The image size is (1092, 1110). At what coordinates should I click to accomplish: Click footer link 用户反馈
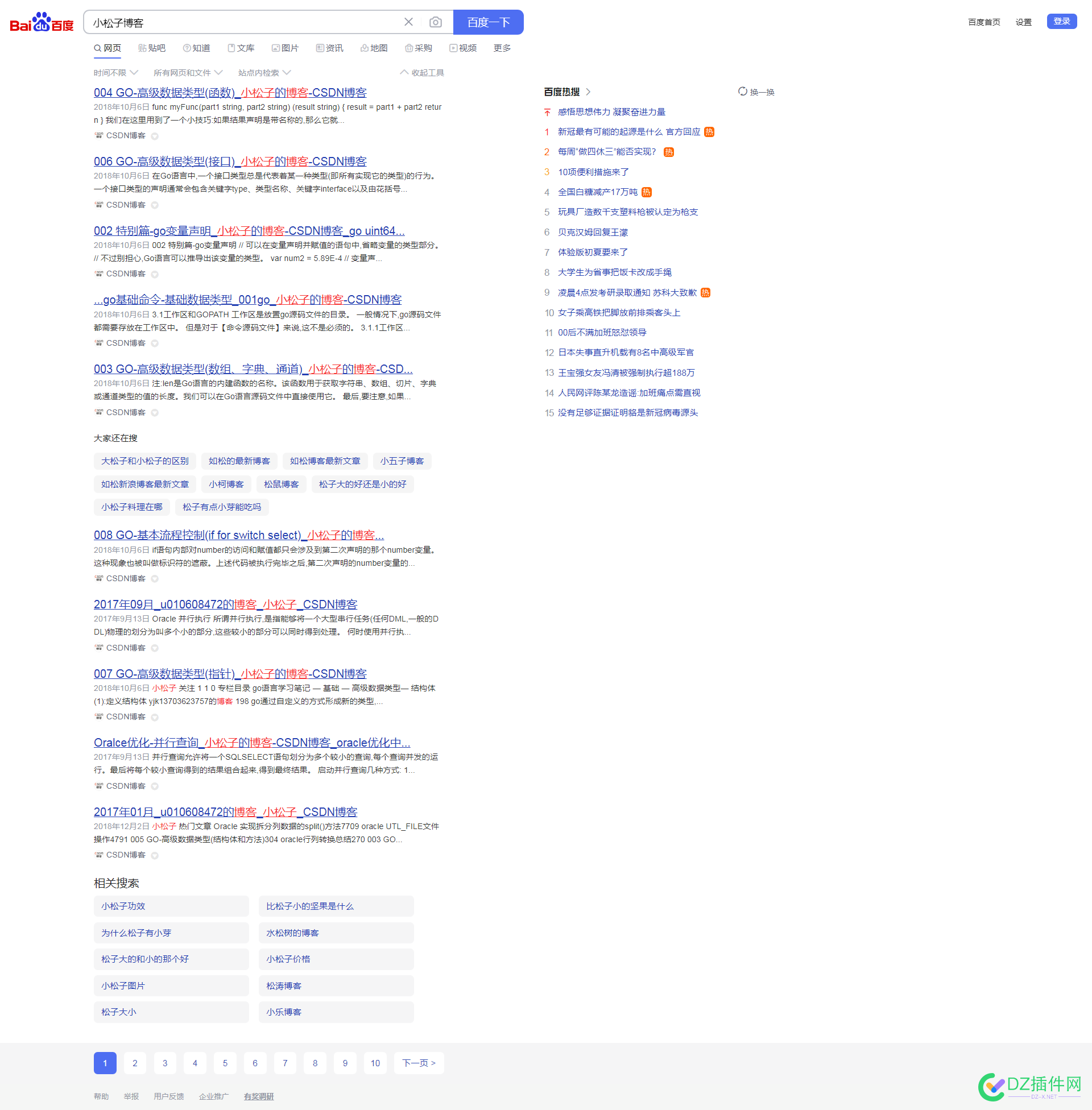pos(168,1096)
